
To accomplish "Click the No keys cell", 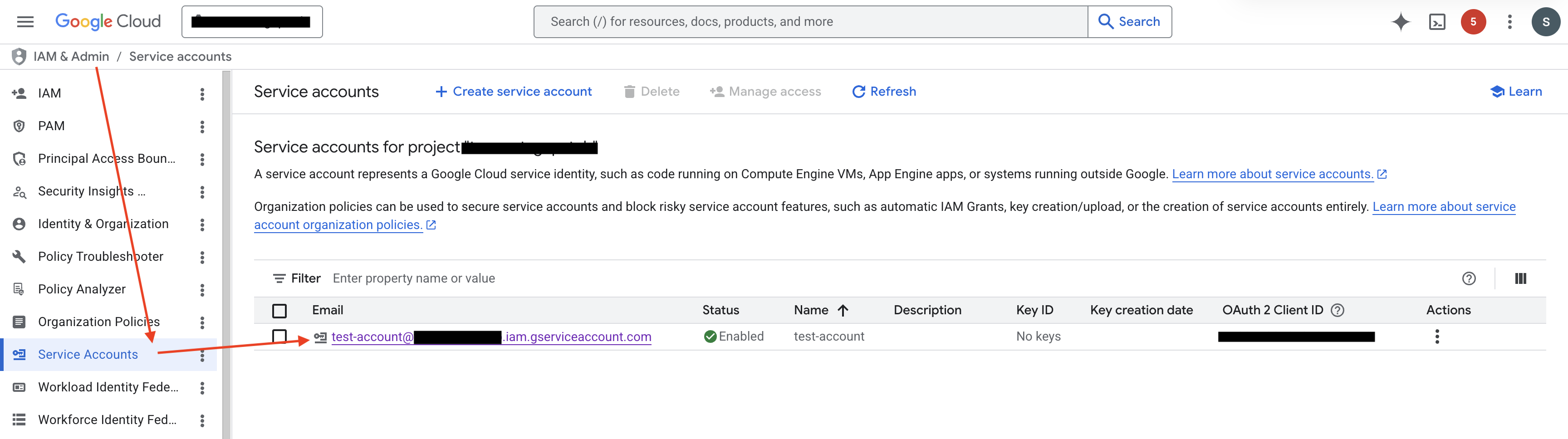I will pyautogui.click(x=1038, y=337).
